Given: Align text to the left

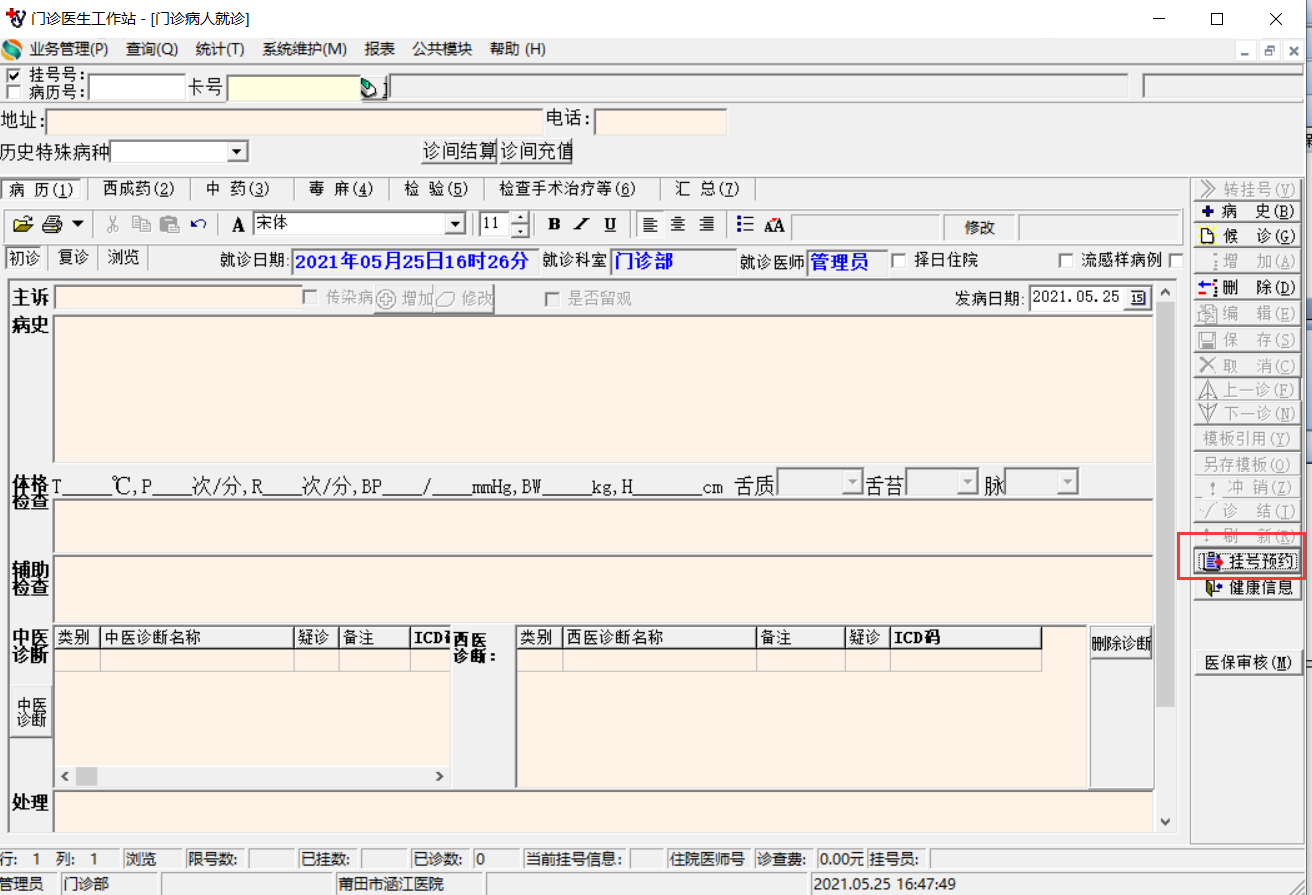Looking at the screenshot, I should 650,224.
